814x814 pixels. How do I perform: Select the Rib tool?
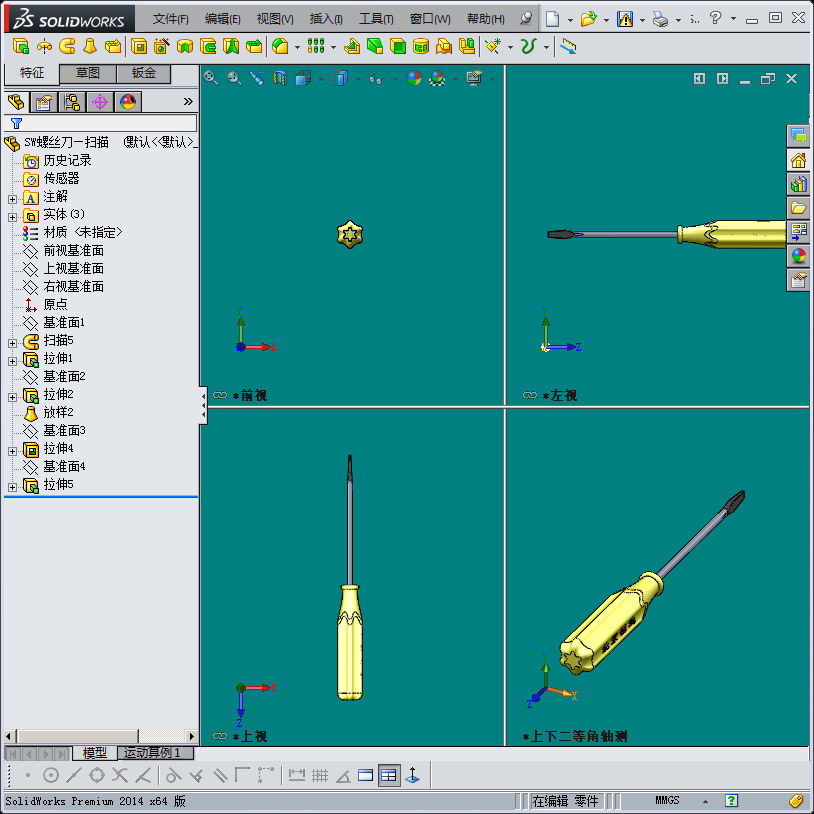point(352,47)
